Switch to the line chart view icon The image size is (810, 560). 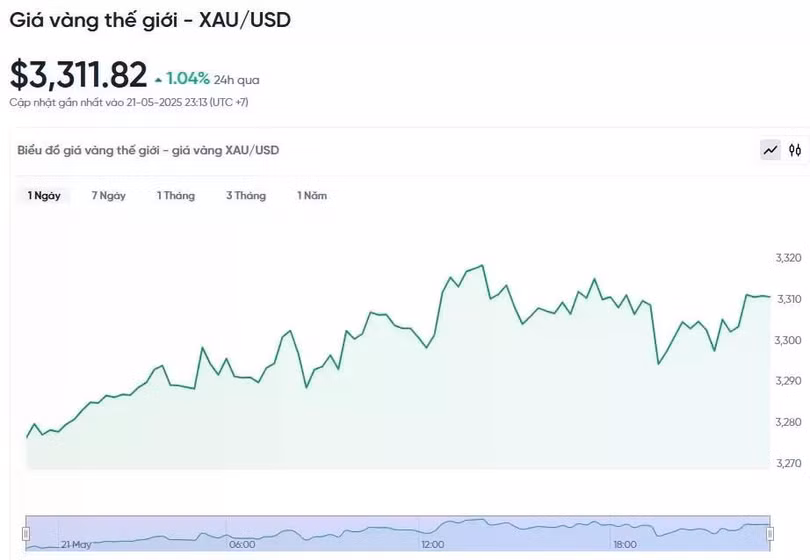pyautogui.click(x=770, y=150)
